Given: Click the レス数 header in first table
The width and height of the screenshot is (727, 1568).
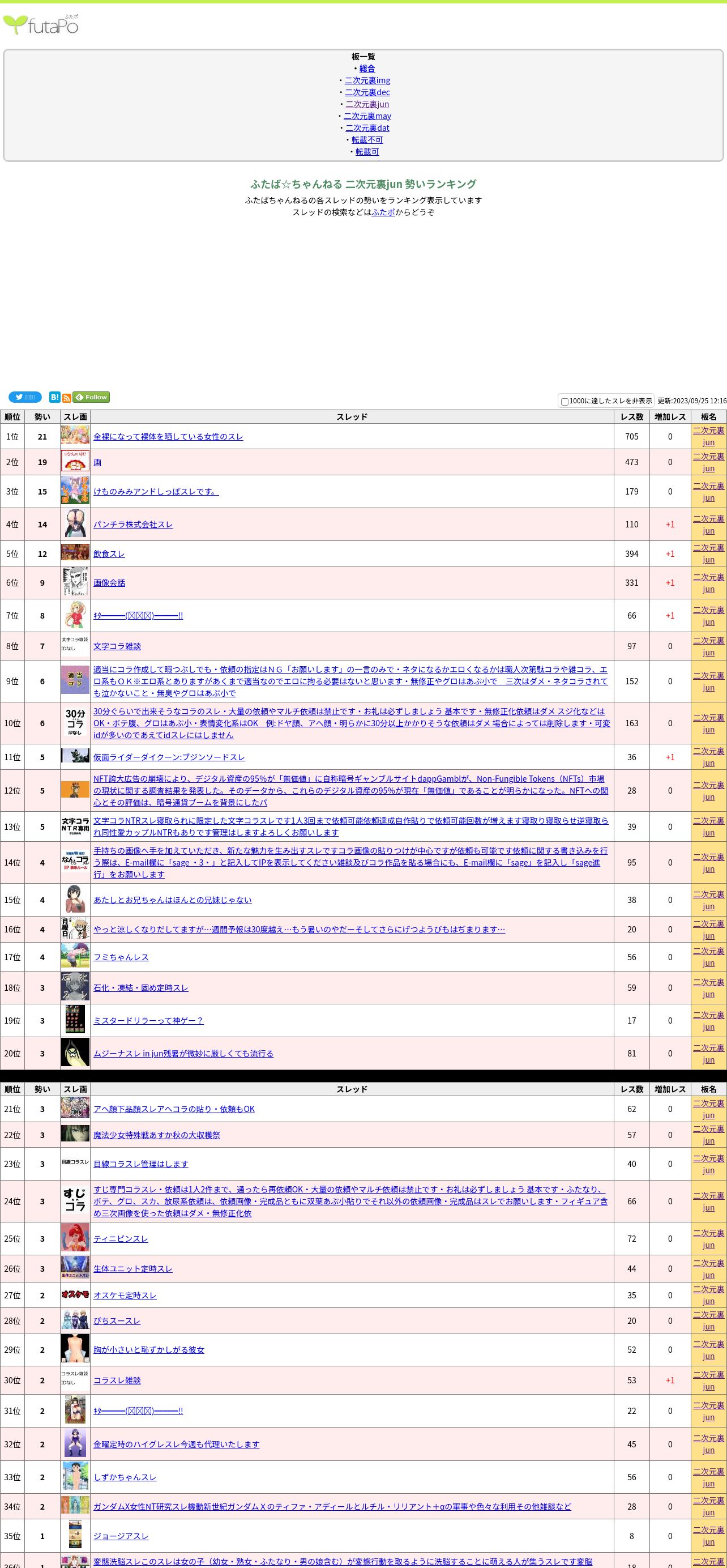Looking at the screenshot, I should (631, 417).
